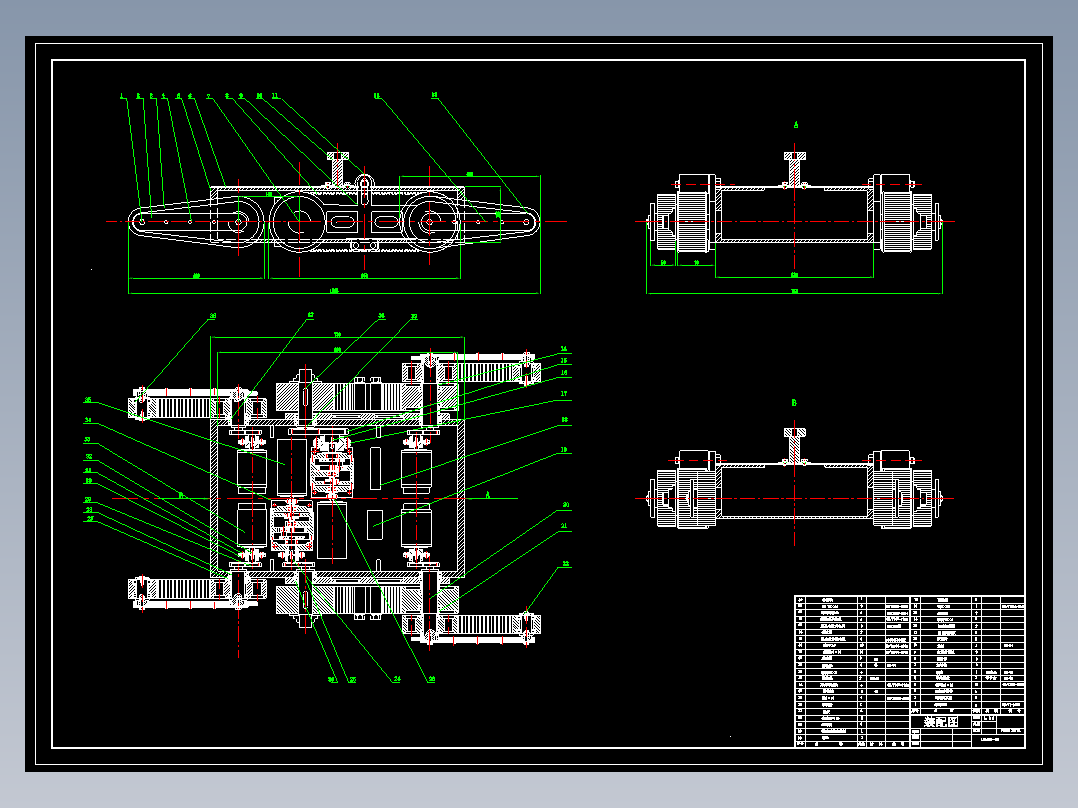Click the section view label B
1078x808 pixels.
(794, 403)
